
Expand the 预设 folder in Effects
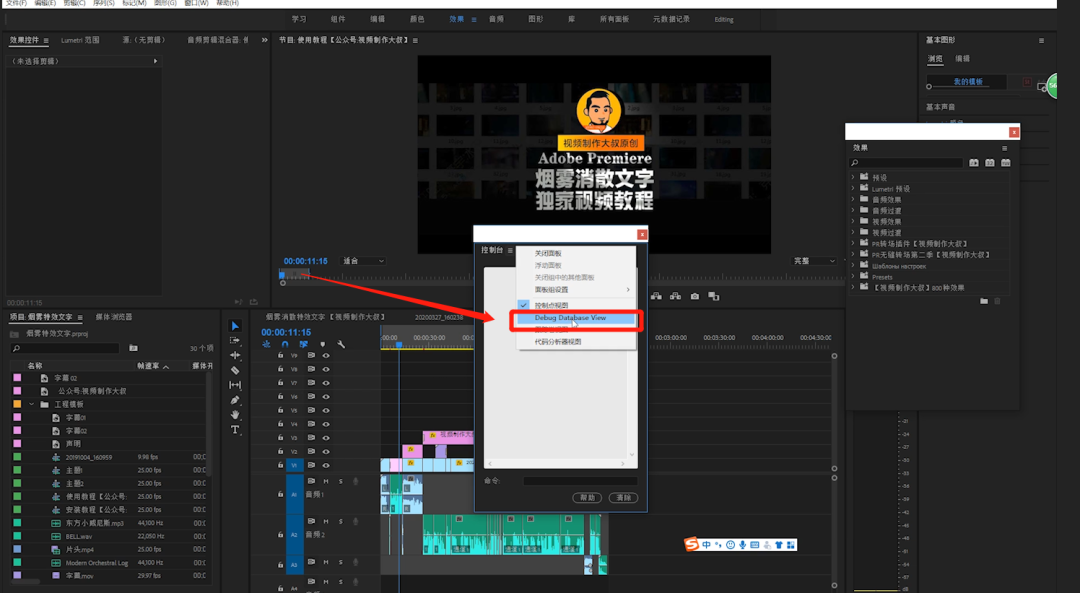tap(853, 177)
